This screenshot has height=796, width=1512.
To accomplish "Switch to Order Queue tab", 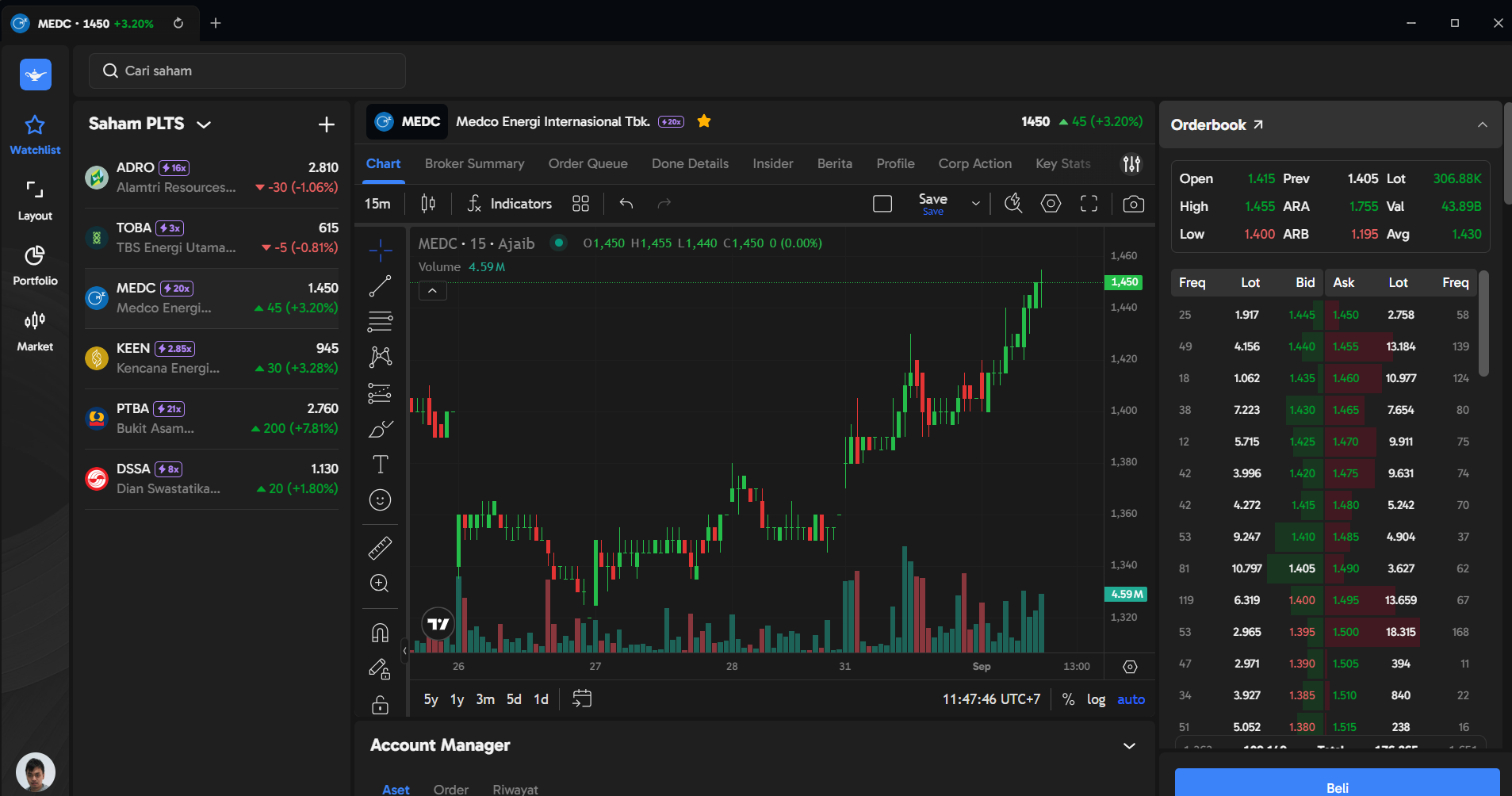I will click(x=588, y=163).
